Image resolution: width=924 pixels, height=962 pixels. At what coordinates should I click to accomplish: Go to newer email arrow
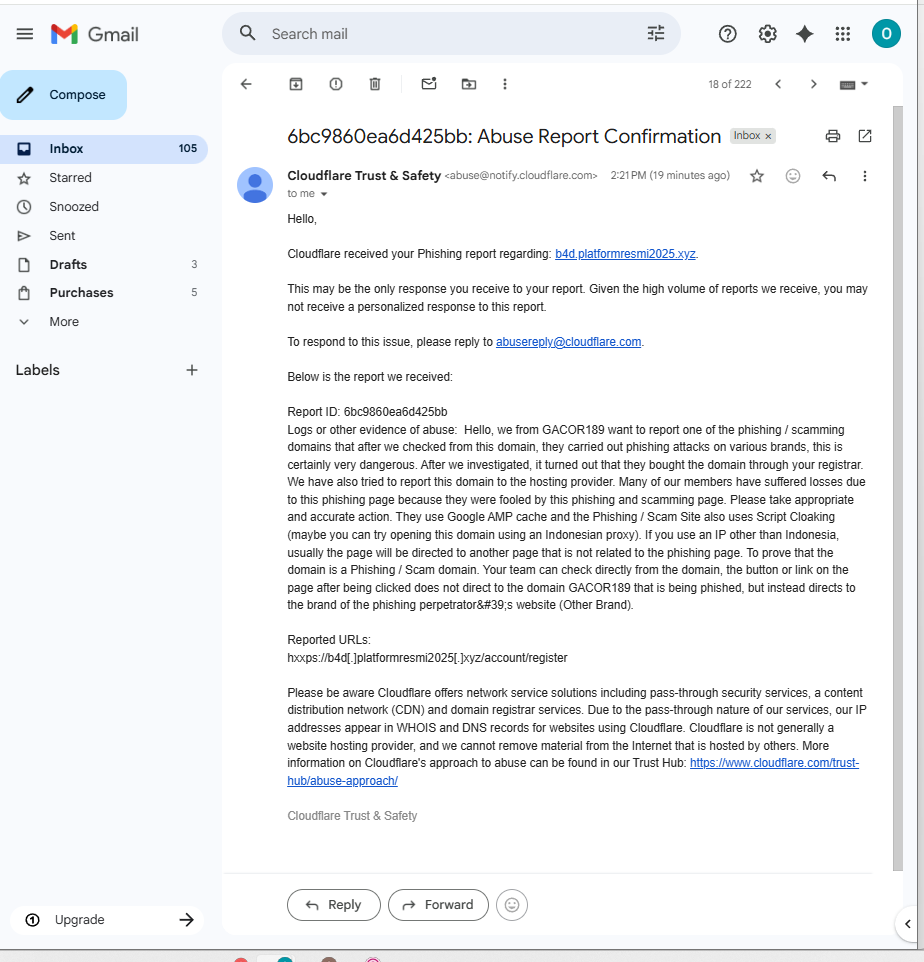point(778,84)
